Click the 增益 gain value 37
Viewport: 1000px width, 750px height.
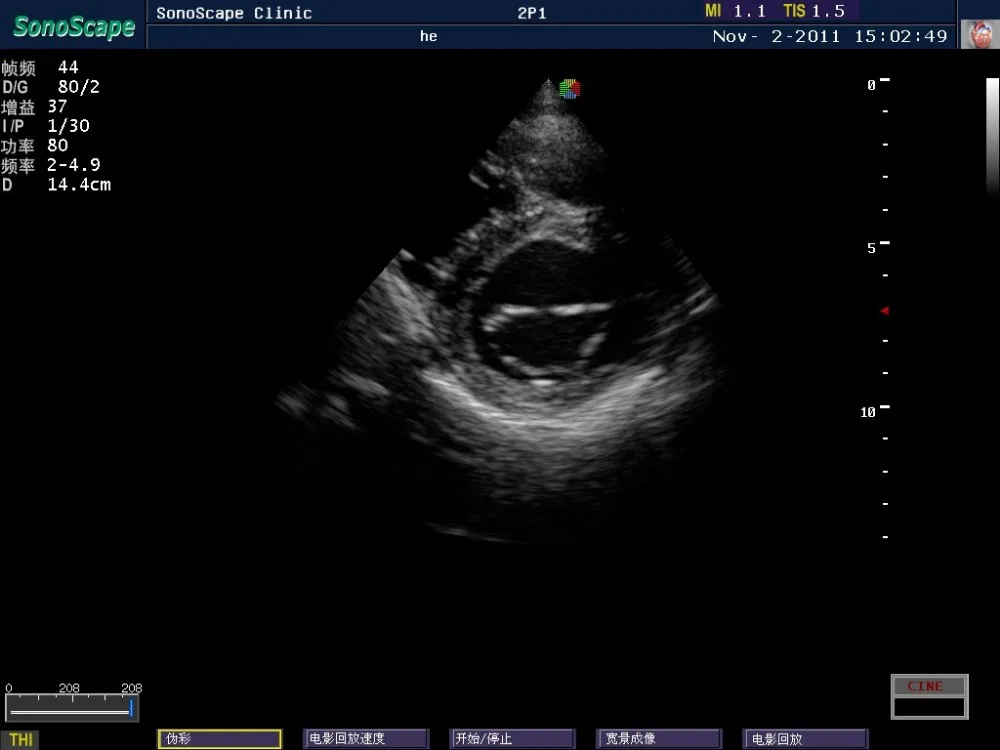click(x=57, y=106)
